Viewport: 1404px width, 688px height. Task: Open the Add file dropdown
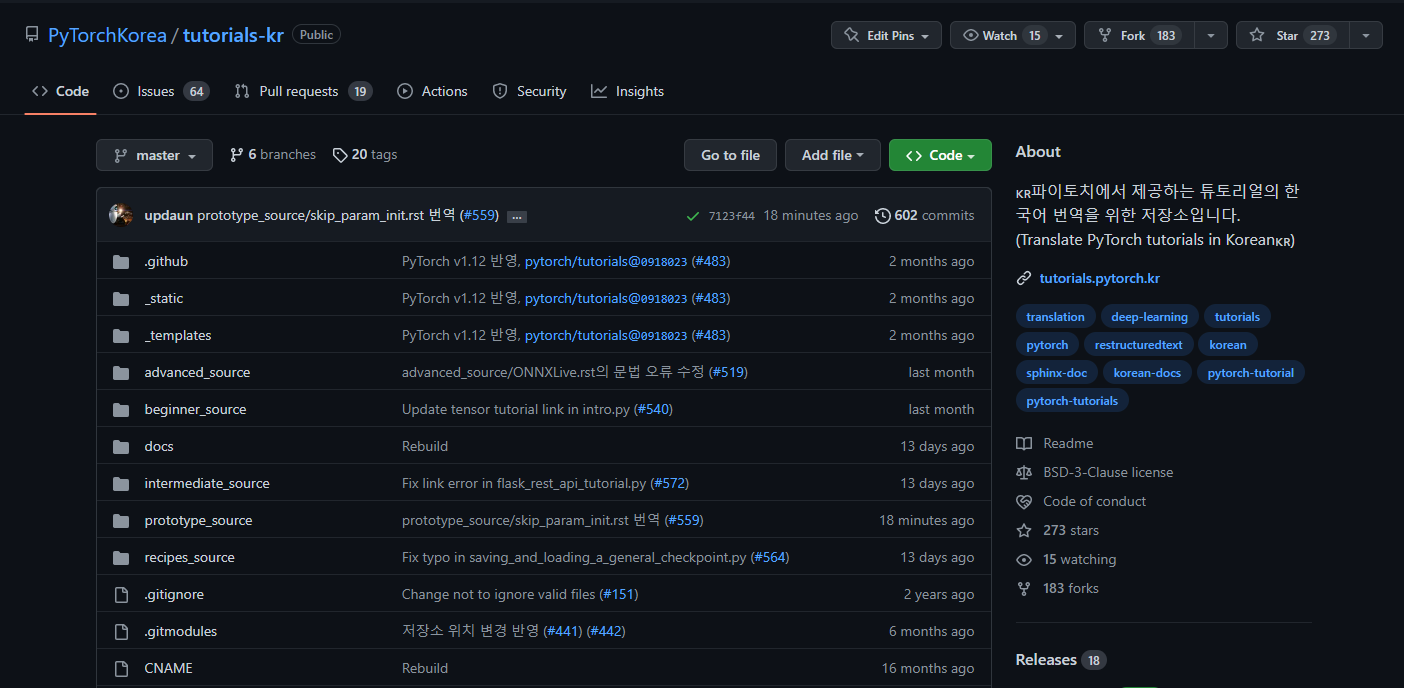point(832,155)
